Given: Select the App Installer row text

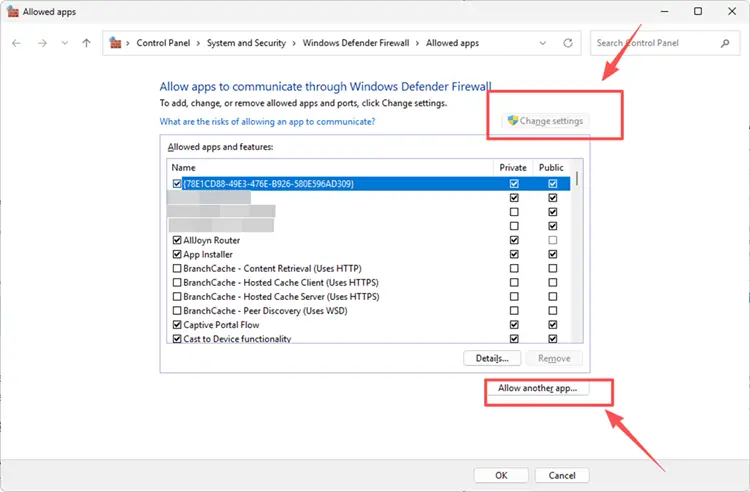Looking at the screenshot, I should [x=208, y=254].
